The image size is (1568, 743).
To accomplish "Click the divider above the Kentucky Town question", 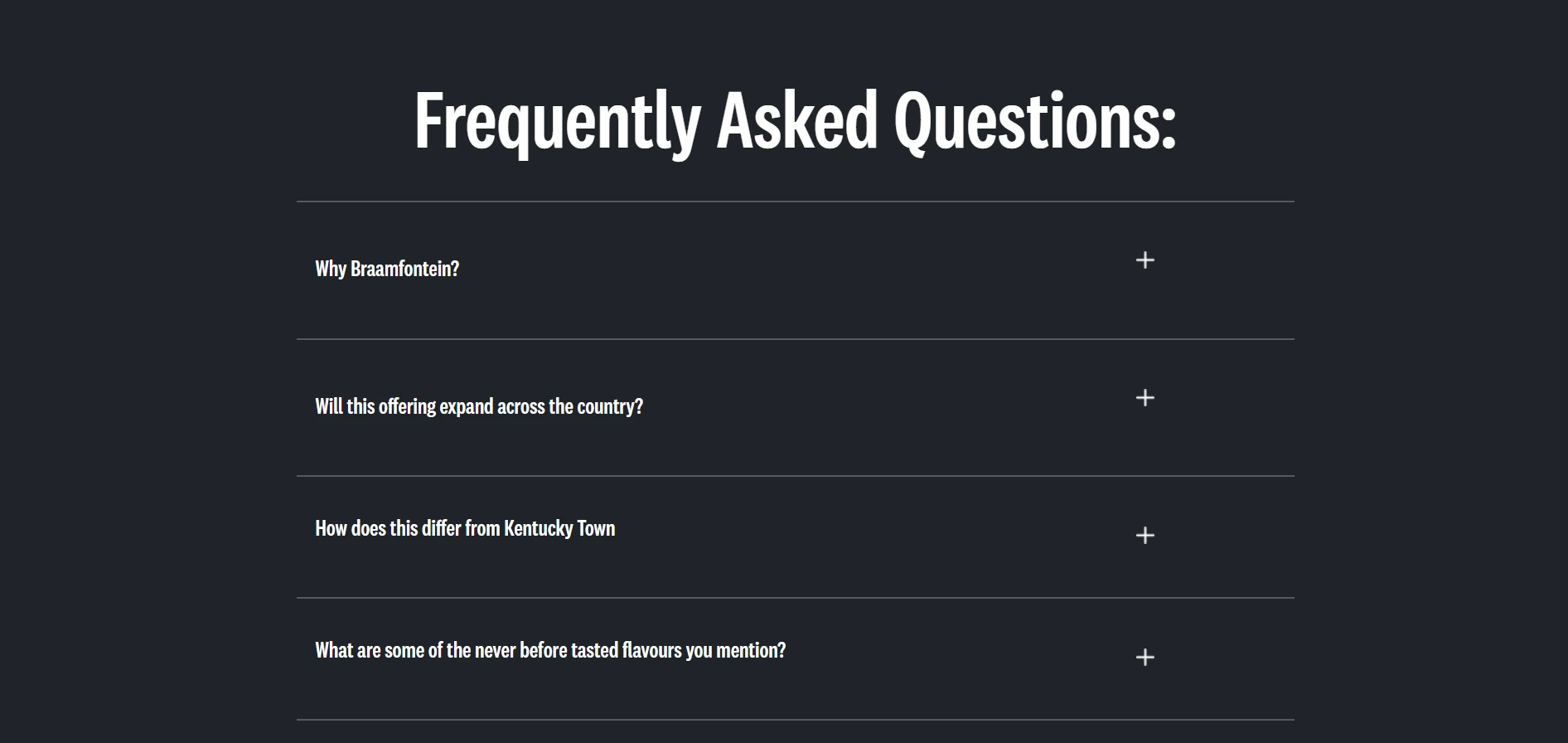I will 795,476.
